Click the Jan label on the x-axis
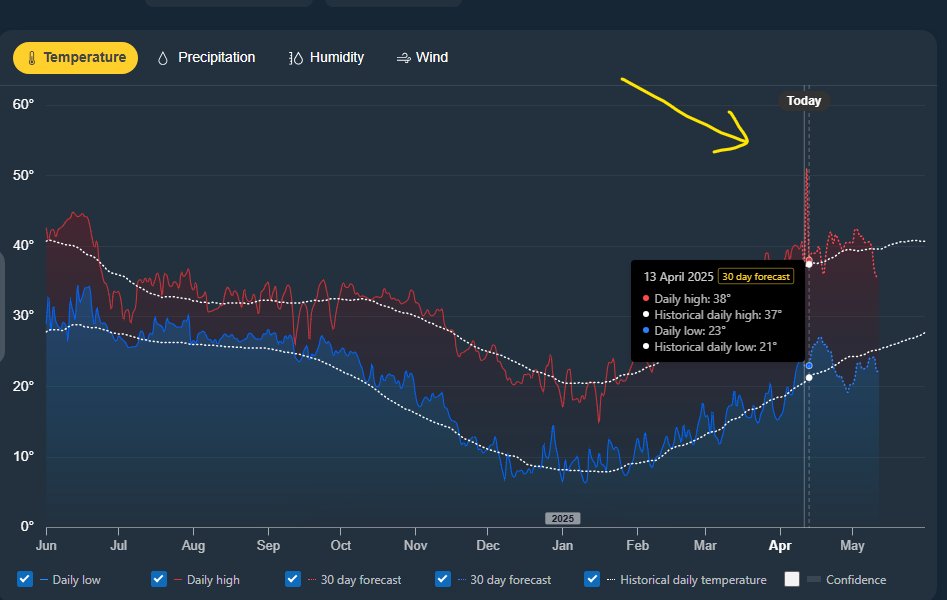Image resolution: width=947 pixels, height=600 pixels. click(x=562, y=545)
